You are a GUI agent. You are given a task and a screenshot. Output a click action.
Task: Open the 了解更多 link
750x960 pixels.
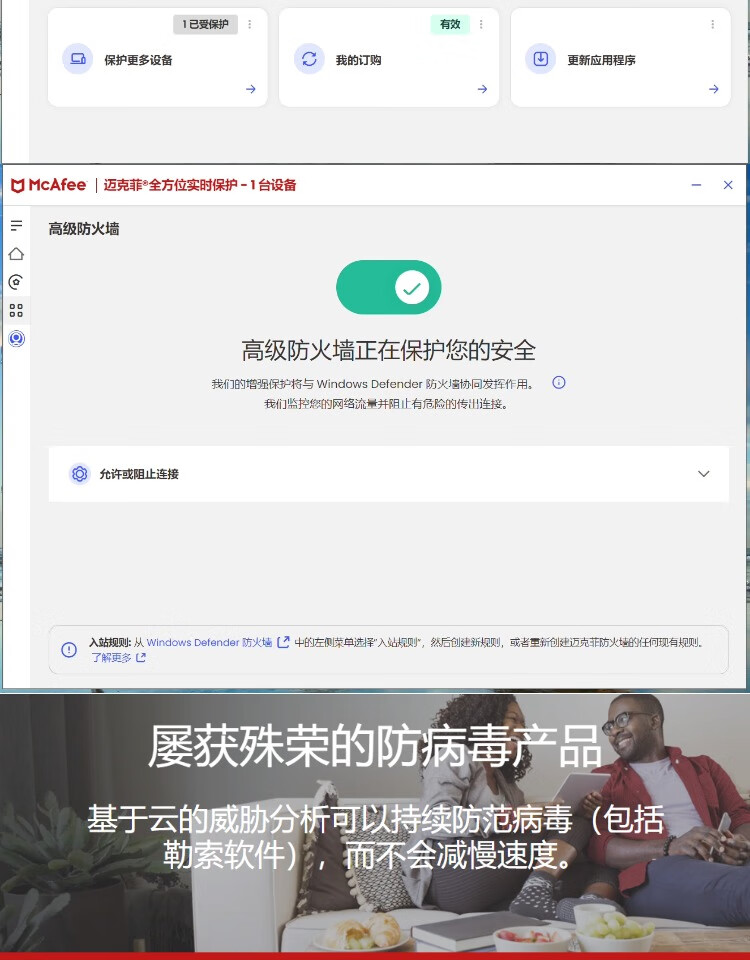pos(111,658)
